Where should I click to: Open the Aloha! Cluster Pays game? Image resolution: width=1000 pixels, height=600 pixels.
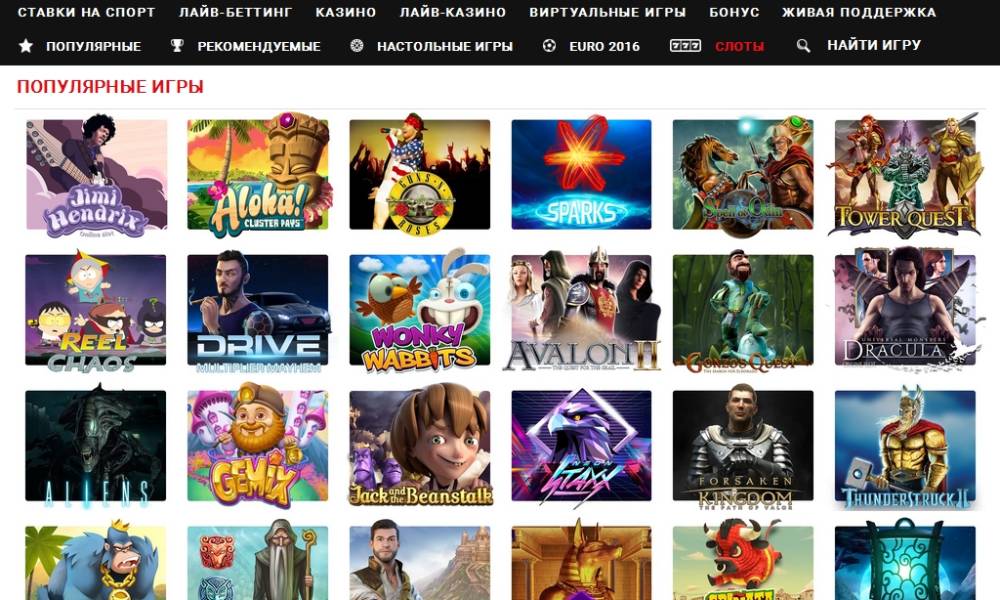point(258,175)
